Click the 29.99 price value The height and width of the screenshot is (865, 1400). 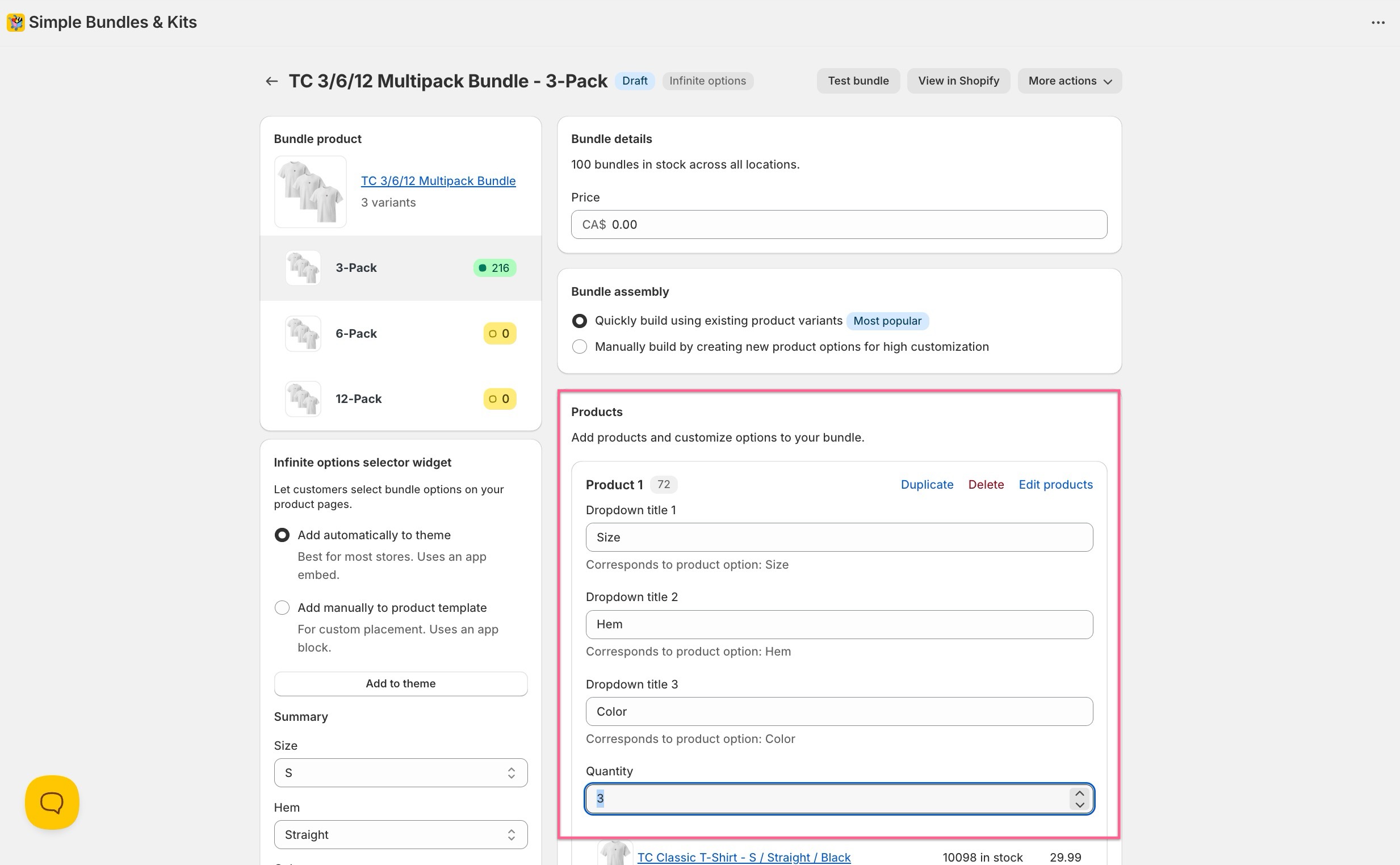pos(1065,857)
